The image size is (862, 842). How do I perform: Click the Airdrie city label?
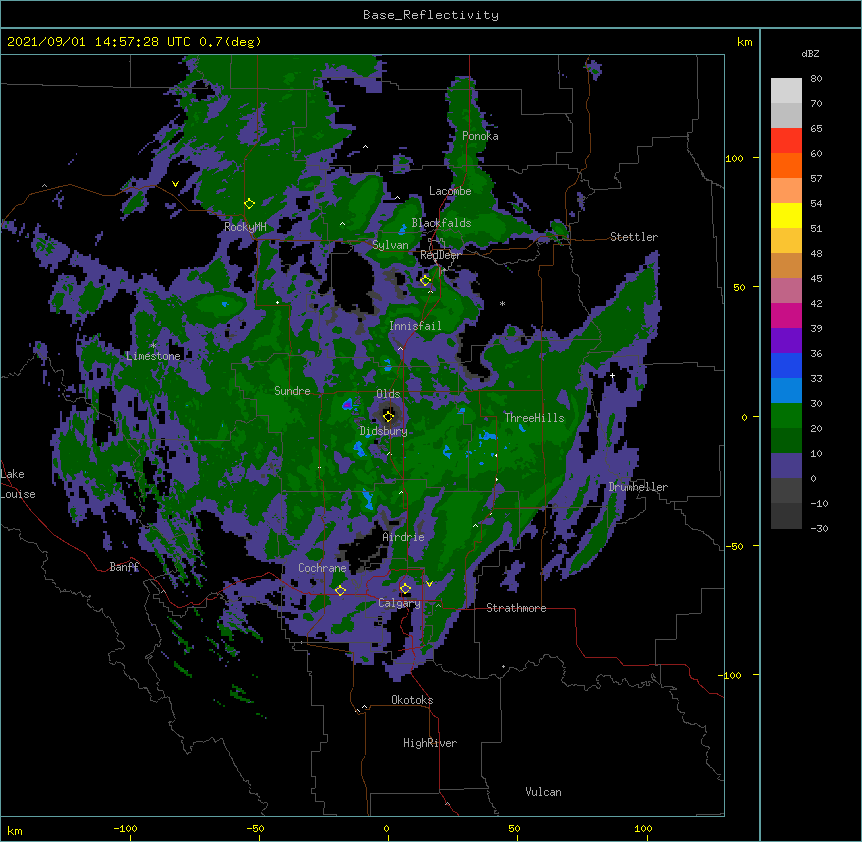[x=403, y=537]
